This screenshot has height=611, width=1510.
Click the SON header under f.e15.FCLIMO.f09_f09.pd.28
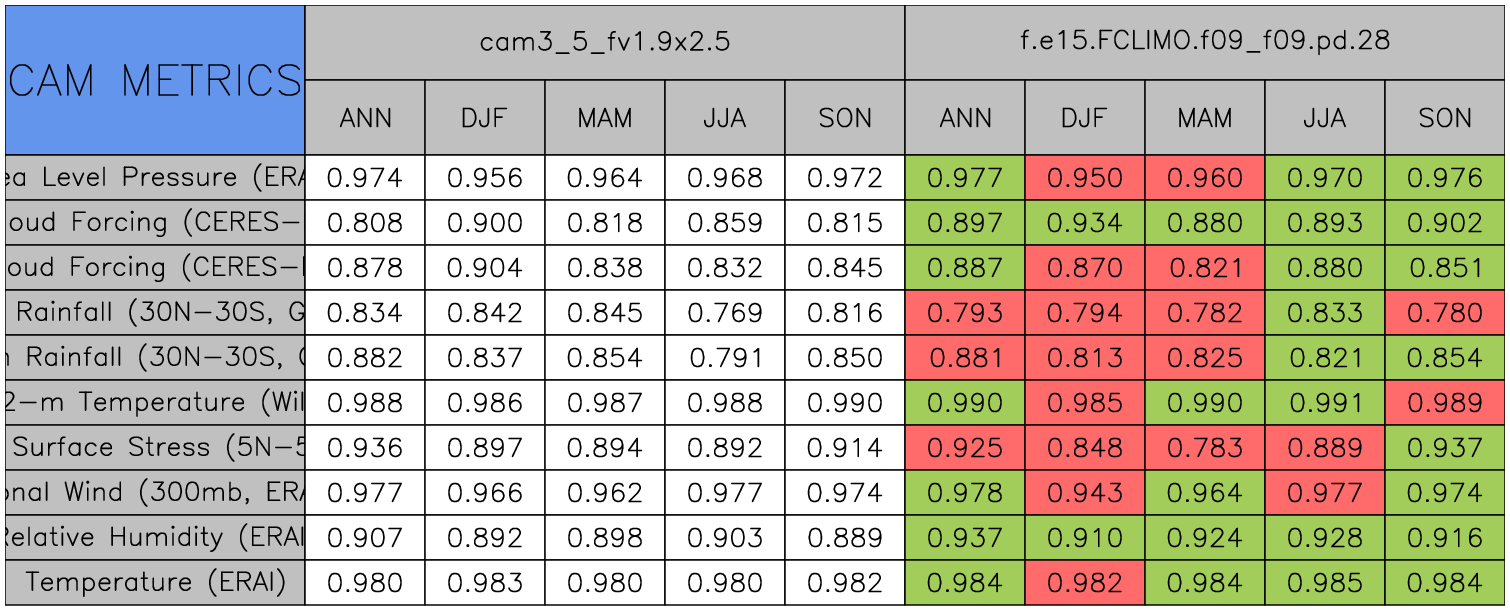(1445, 118)
